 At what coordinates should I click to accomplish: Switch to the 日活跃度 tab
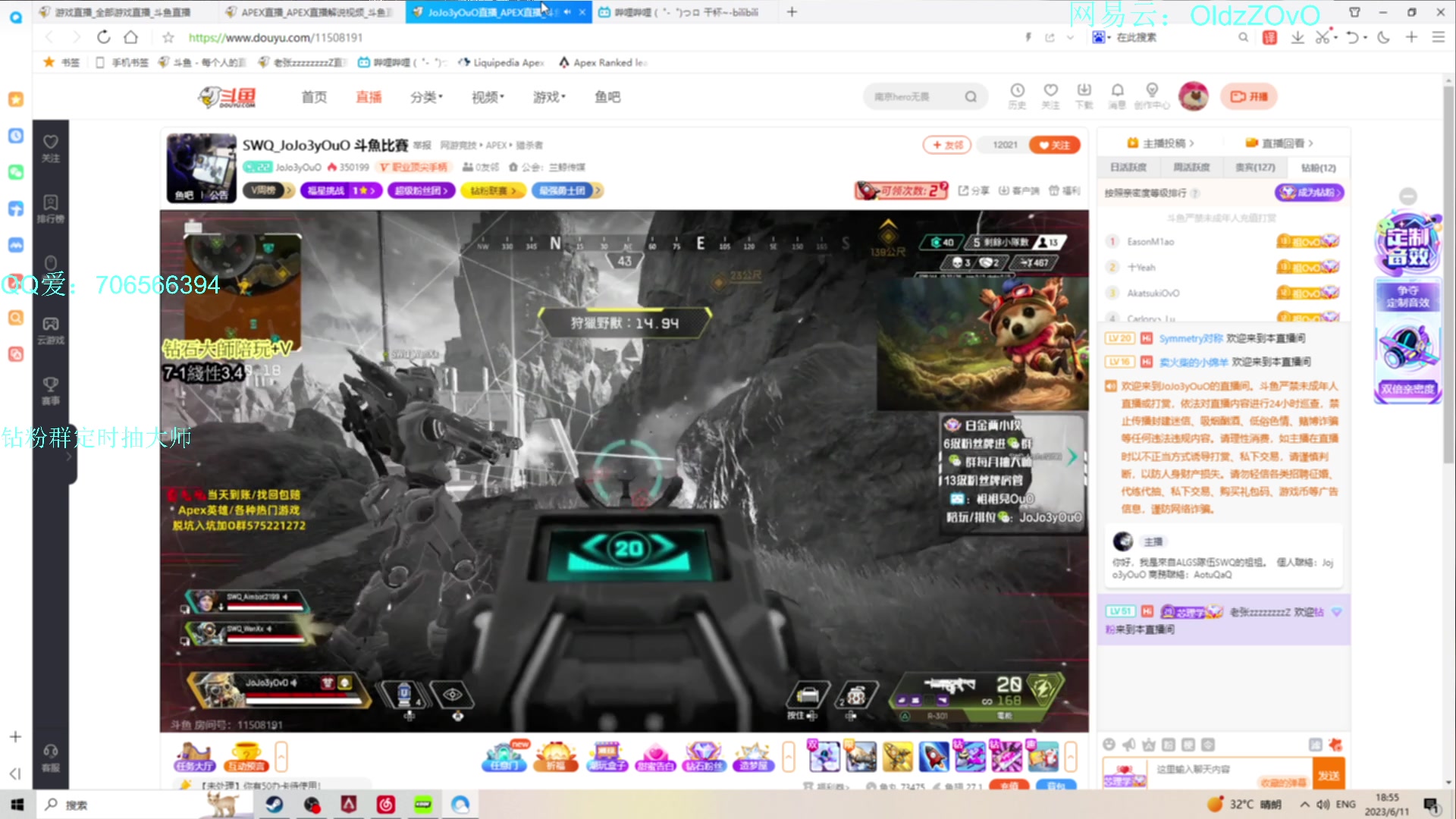(1128, 168)
